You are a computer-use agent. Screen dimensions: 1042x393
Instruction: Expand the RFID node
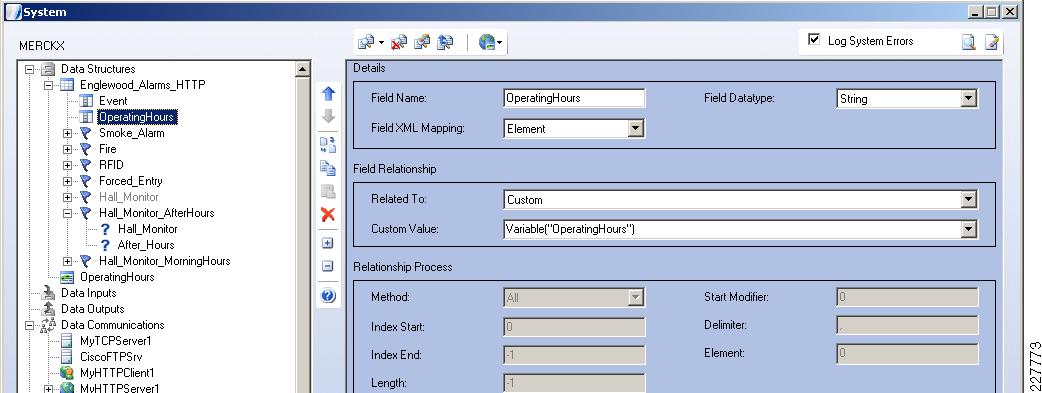pyautogui.click(x=67, y=165)
